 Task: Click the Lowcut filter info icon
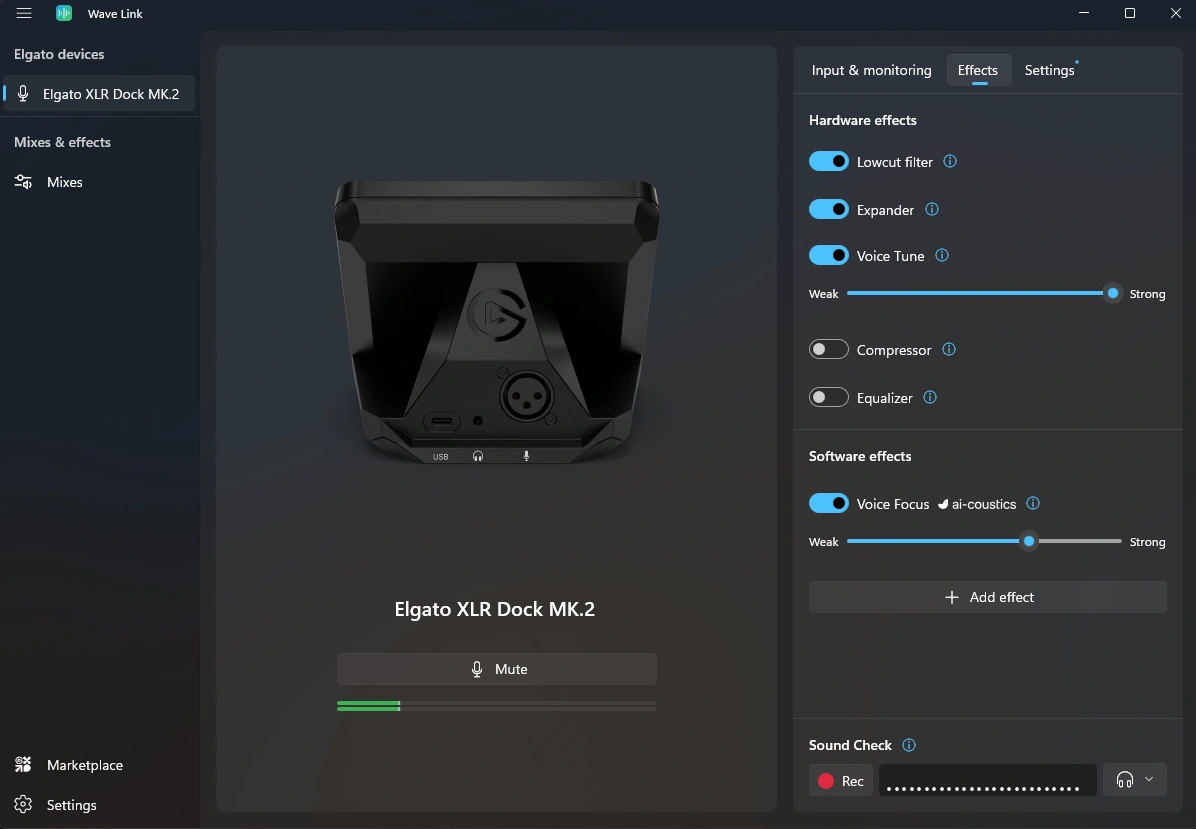[x=950, y=161]
